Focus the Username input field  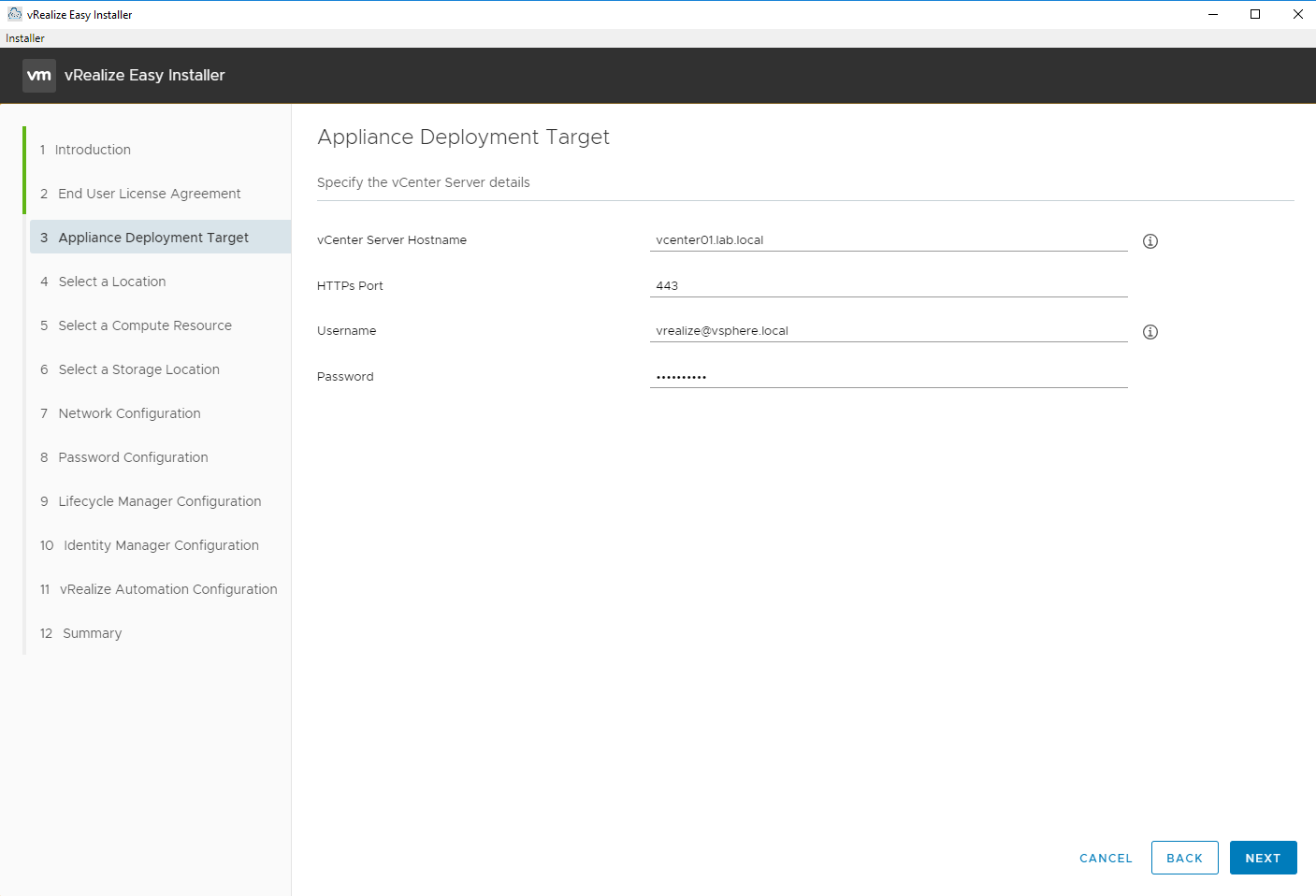tap(889, 331)
